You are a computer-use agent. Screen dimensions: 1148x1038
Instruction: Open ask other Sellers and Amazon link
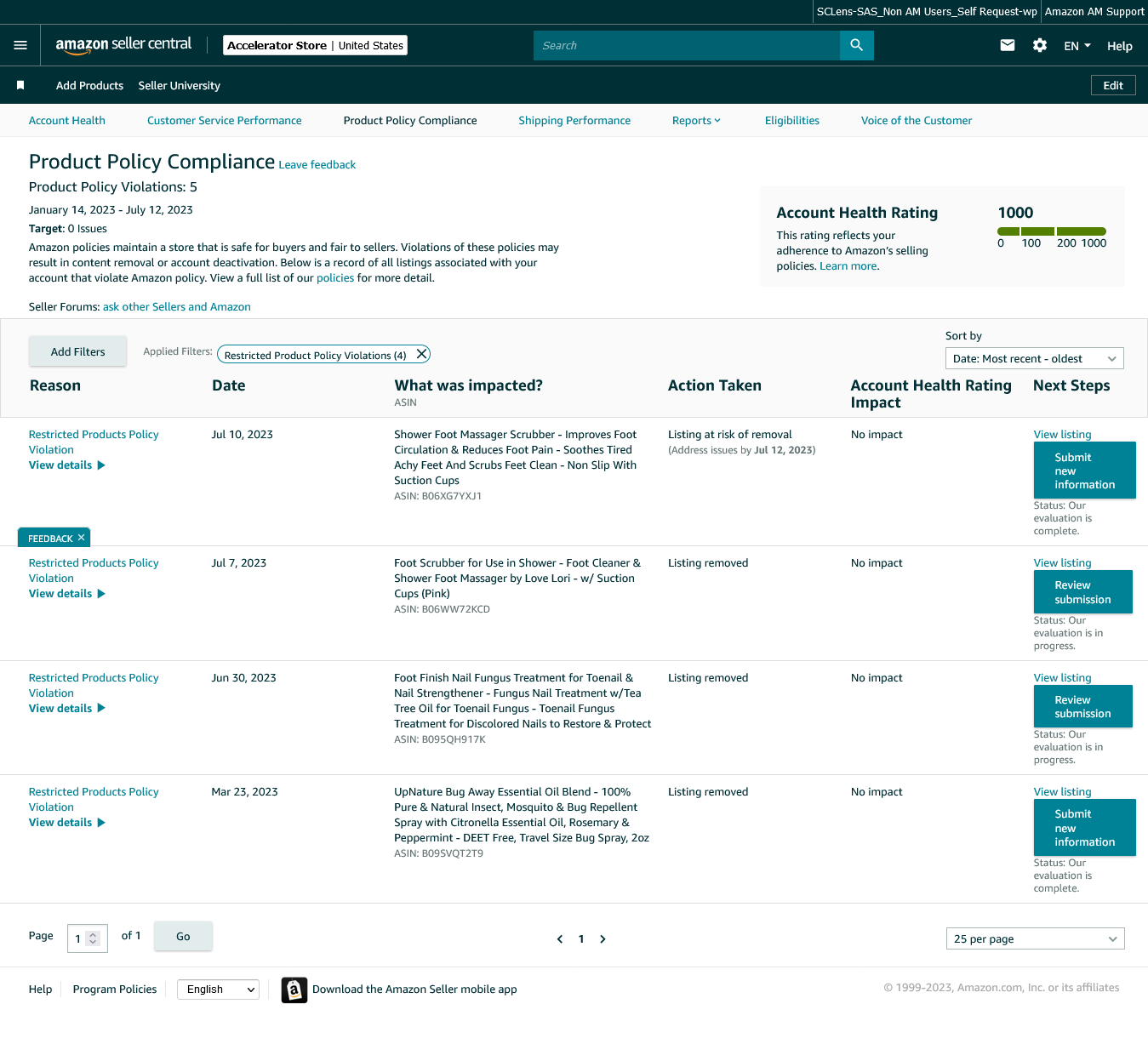point(177,307)
